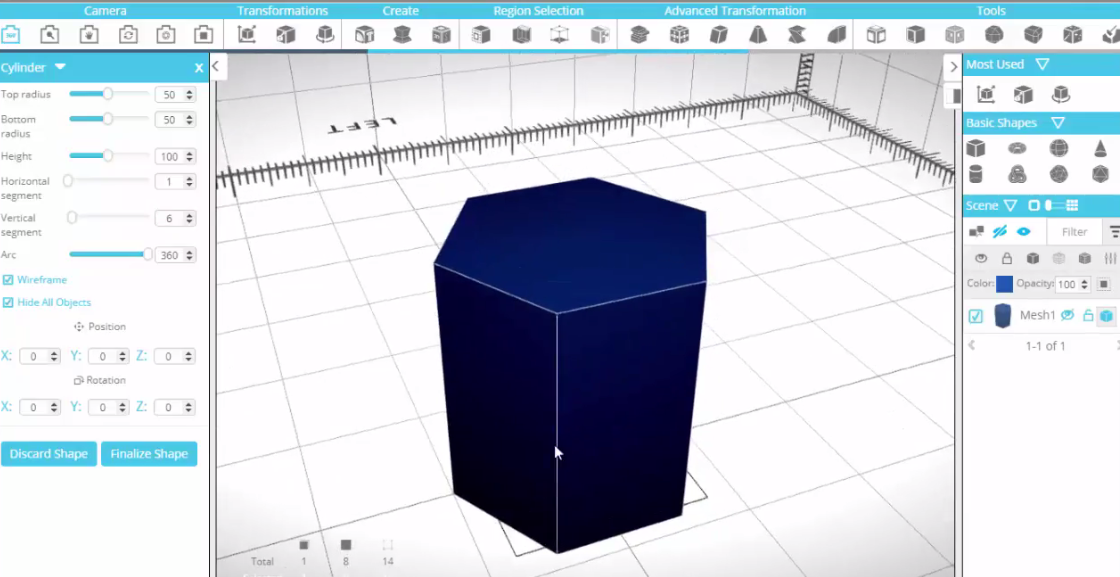The height and width of the screenshot is (577, 1120).
Task: Choose the Sphere basic shape
Action: 1059,148
